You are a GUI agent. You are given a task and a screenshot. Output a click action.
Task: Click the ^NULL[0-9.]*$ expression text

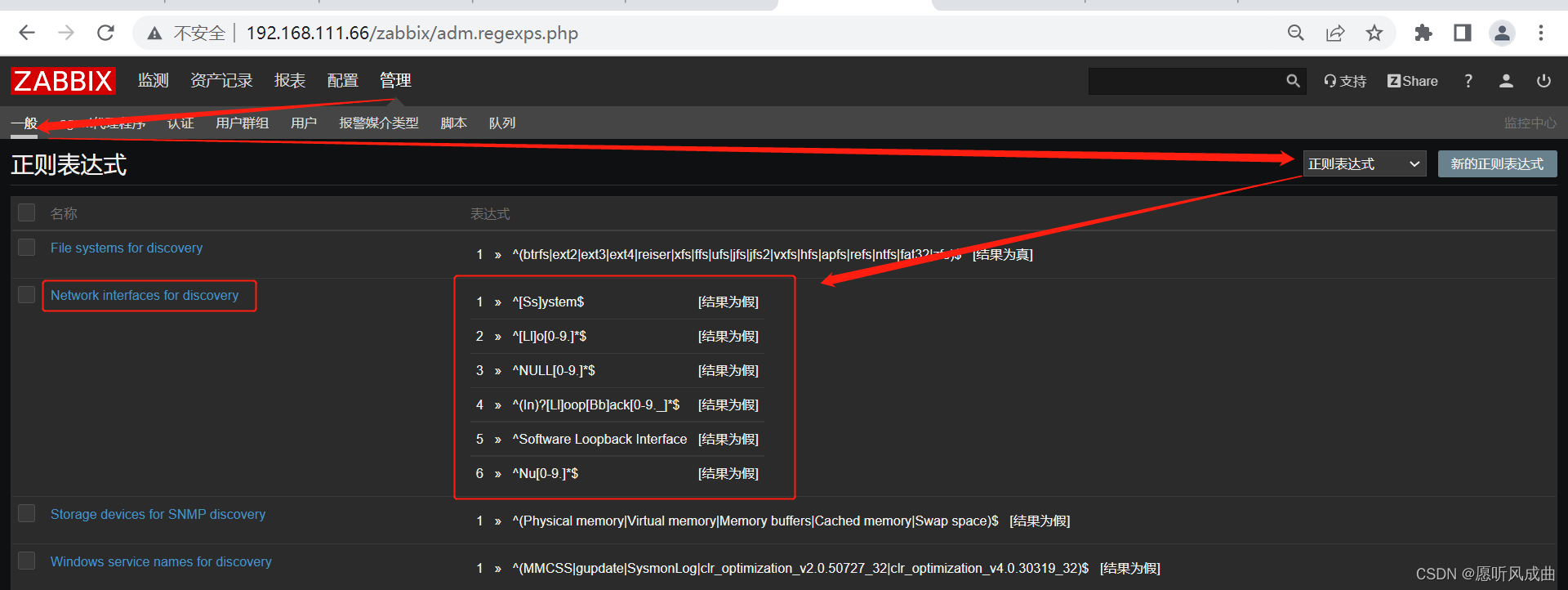tap(554, 370)
